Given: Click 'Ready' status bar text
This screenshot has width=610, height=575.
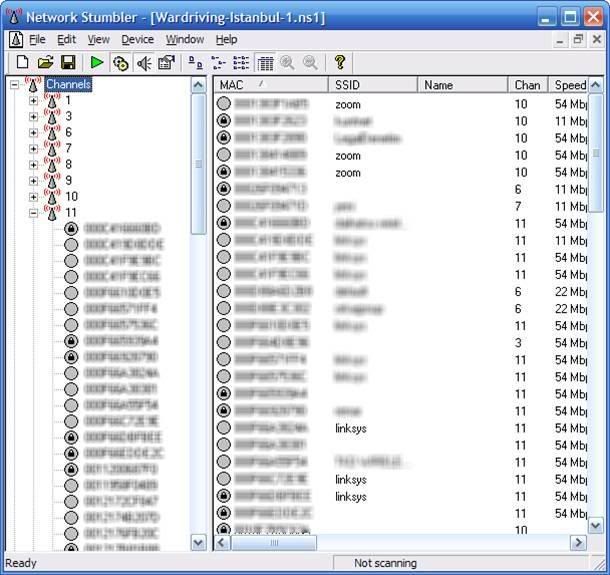Looking at the screenshot, I should click(21, 563).
